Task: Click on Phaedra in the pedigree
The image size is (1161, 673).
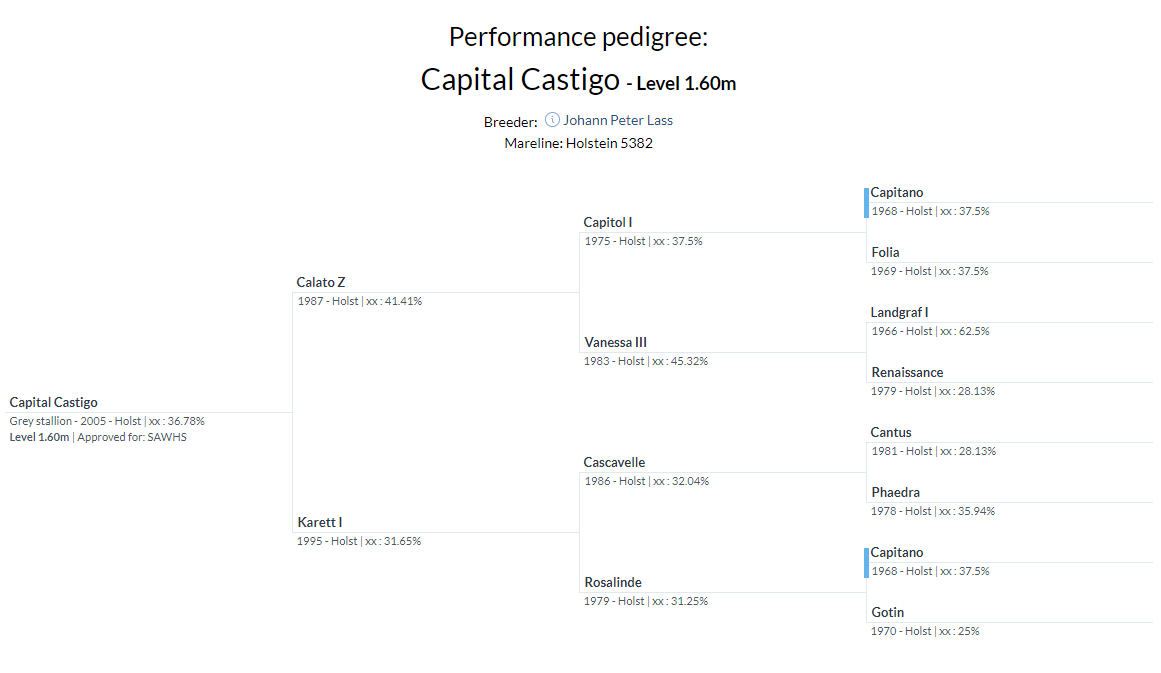Action: [895, 492]
